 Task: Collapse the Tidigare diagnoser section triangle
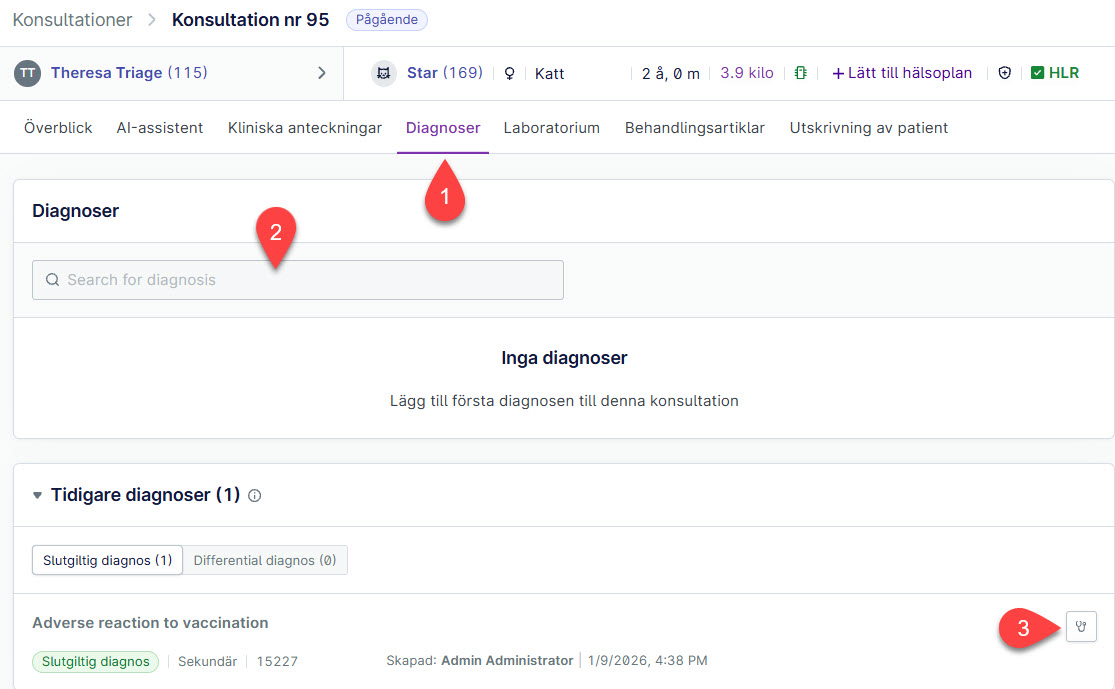[37, 495]
